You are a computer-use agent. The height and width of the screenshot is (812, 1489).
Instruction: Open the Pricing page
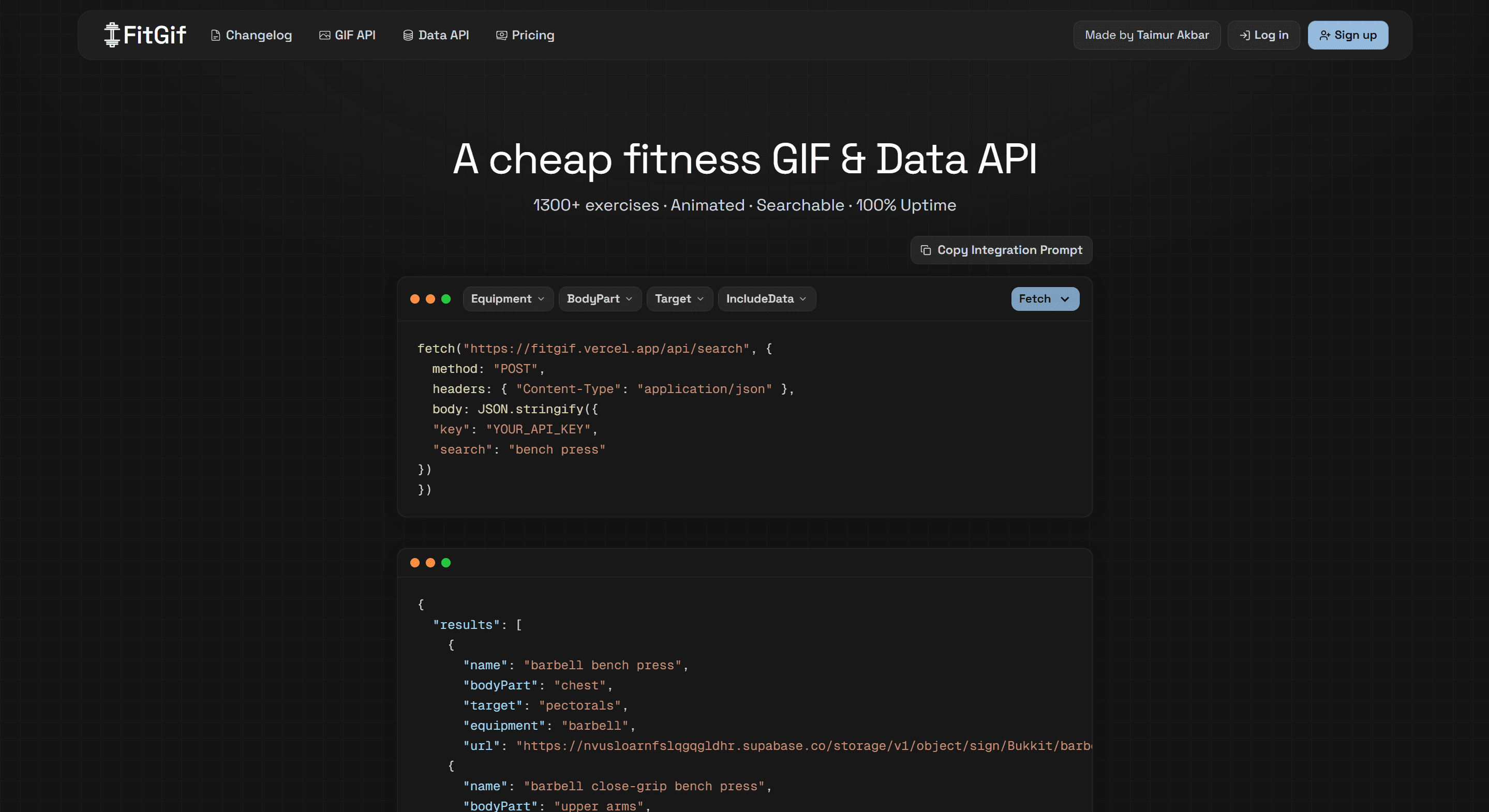point(526,35)
